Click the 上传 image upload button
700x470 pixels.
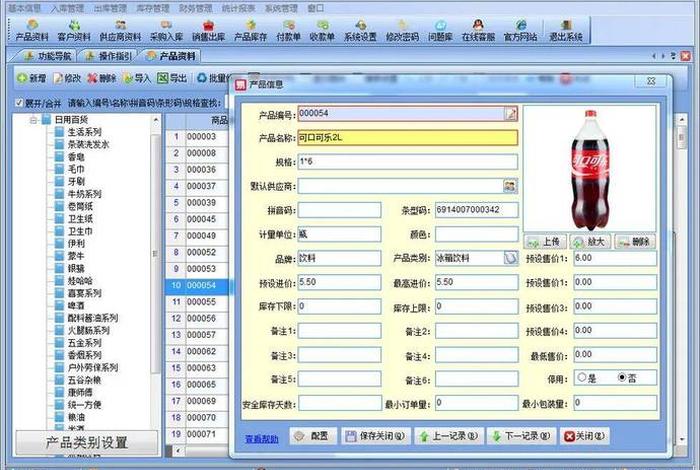[x=545, y=242]
